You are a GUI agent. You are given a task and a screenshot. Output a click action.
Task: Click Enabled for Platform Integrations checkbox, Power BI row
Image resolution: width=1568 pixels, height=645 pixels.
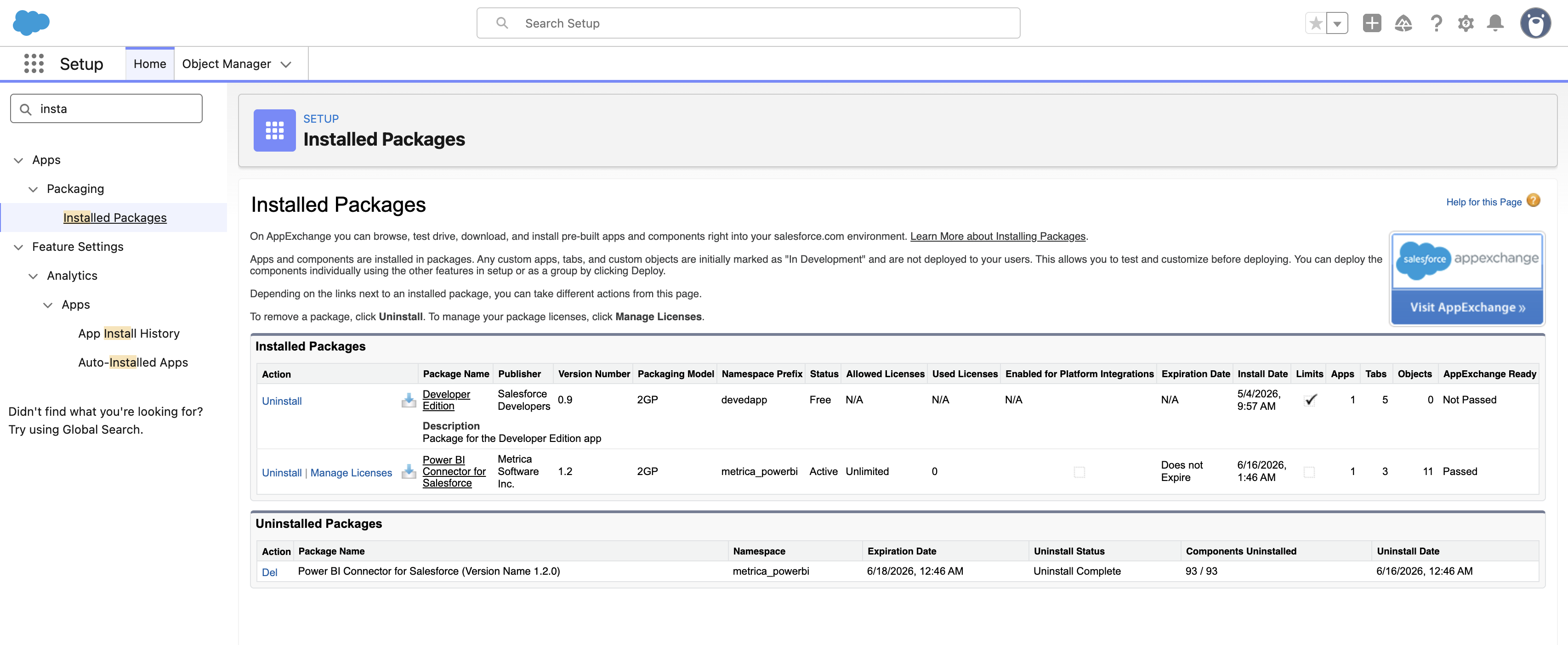coord(1079,472)
